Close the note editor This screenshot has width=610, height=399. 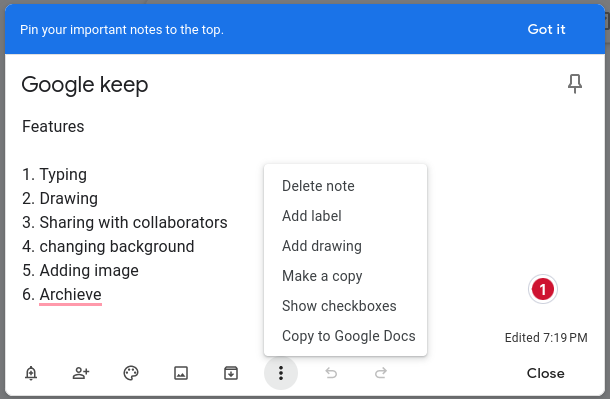[545, 373]
